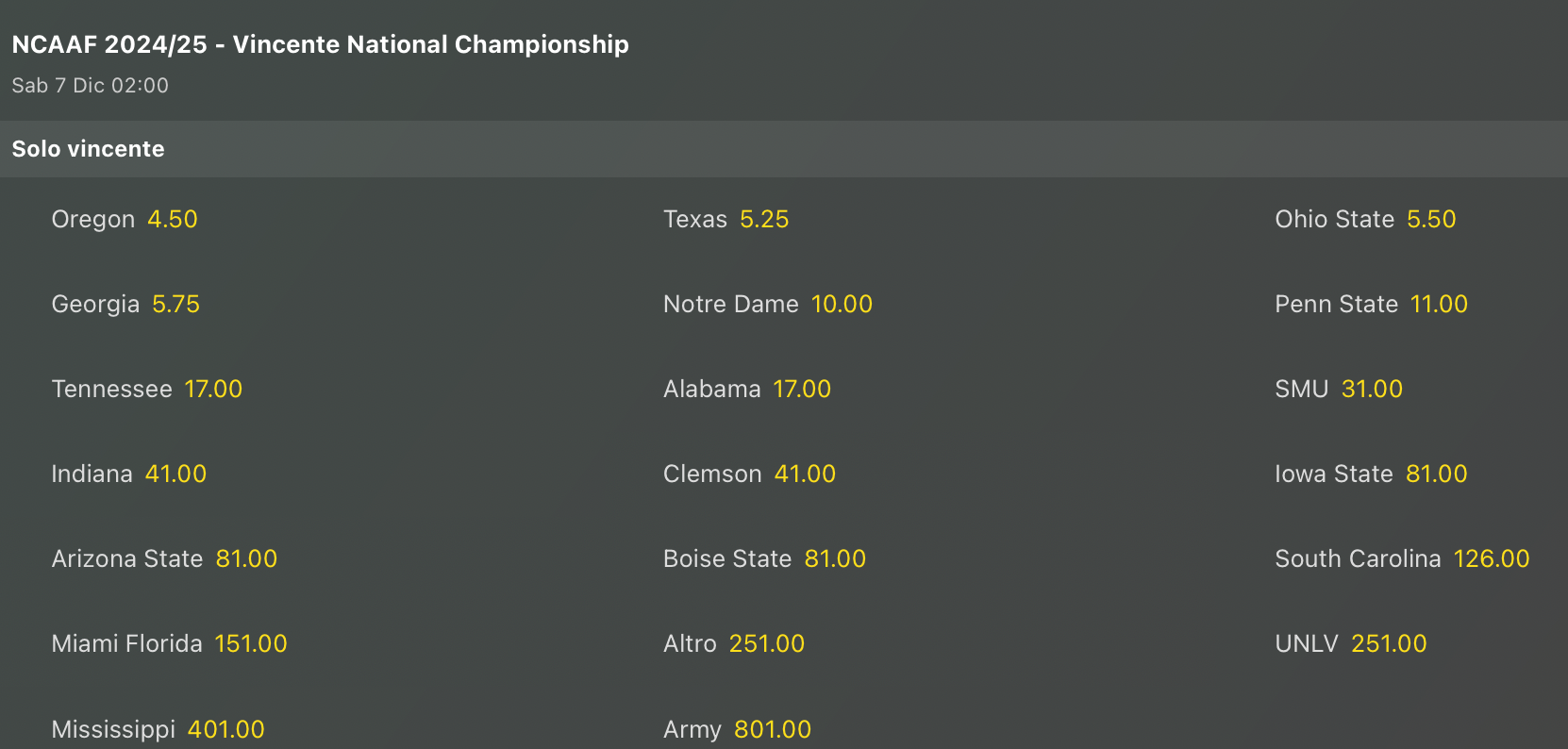Click Penn State 11.00 outcome

click(1371, 305)
